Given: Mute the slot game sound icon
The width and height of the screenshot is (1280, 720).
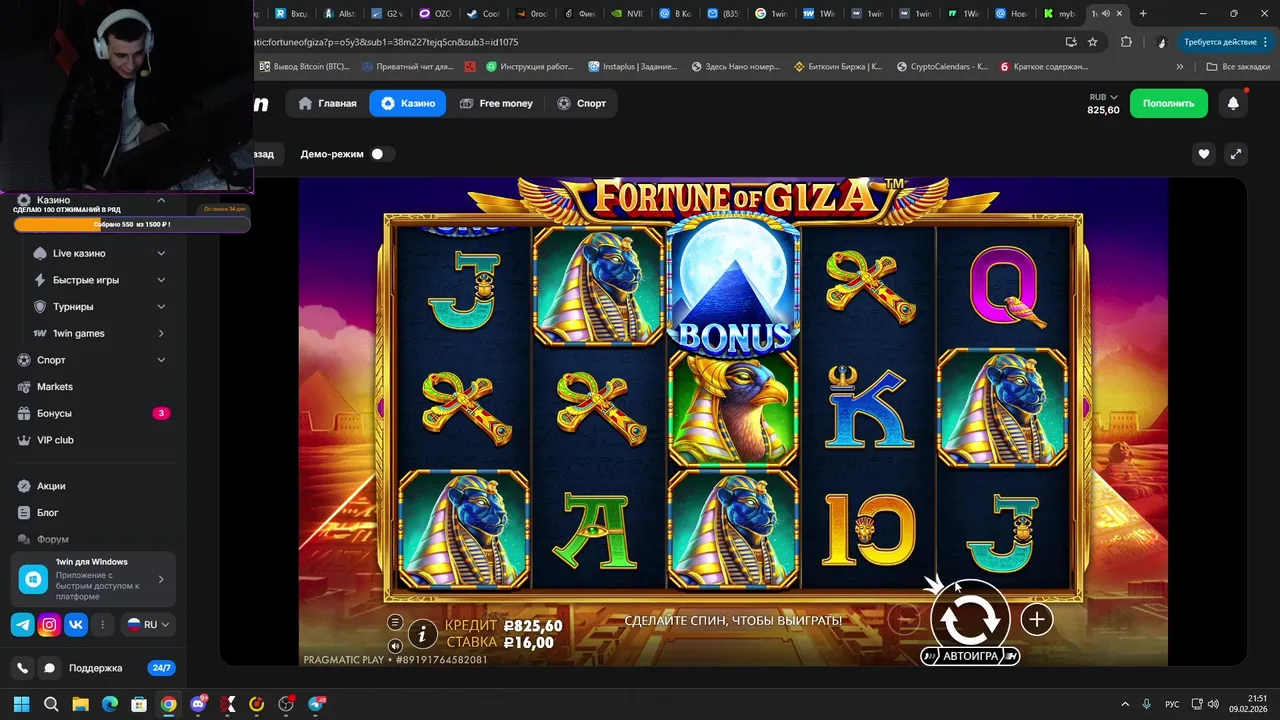Looking at the screenshot, I should (x=395, y=645).
